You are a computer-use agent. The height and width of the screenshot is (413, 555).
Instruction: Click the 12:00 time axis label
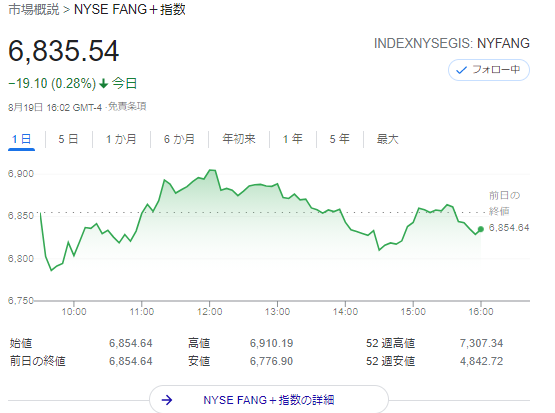click(x=210, y=312)
